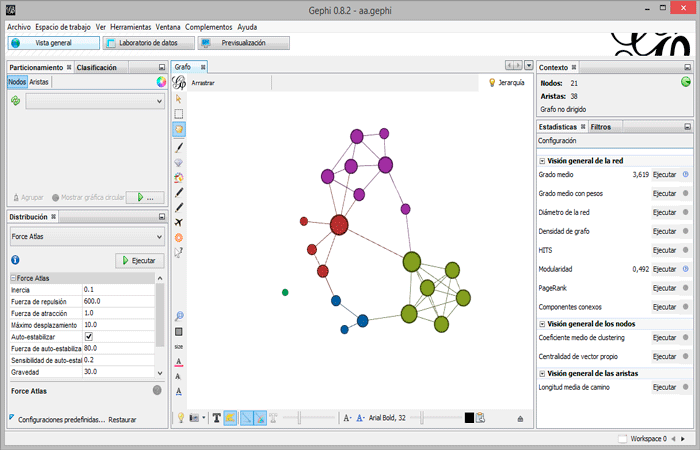Toggle the Show edges line button
This screenshot has height=450, width=700.
point(246,418)
